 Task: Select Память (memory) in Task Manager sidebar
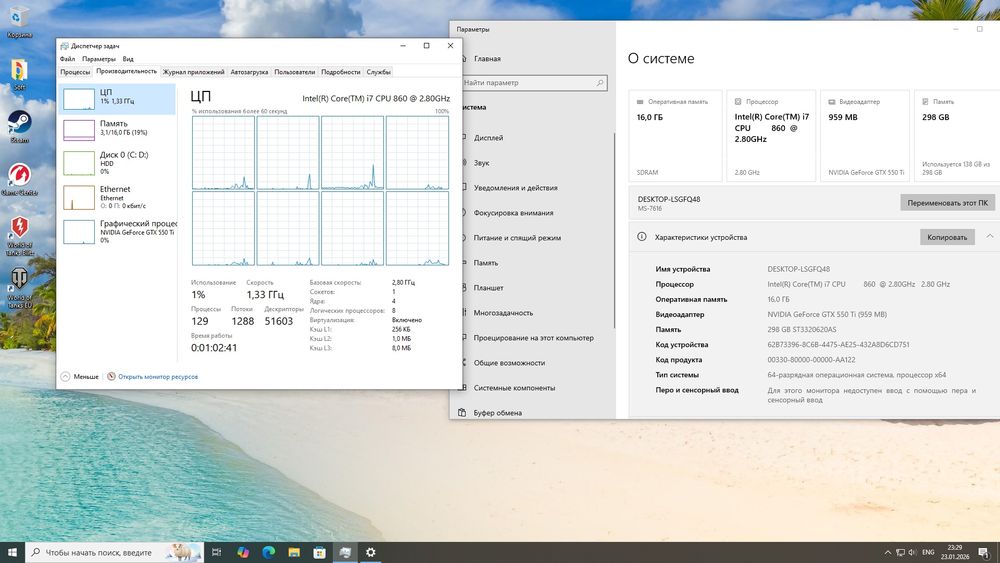click(117, 129)
